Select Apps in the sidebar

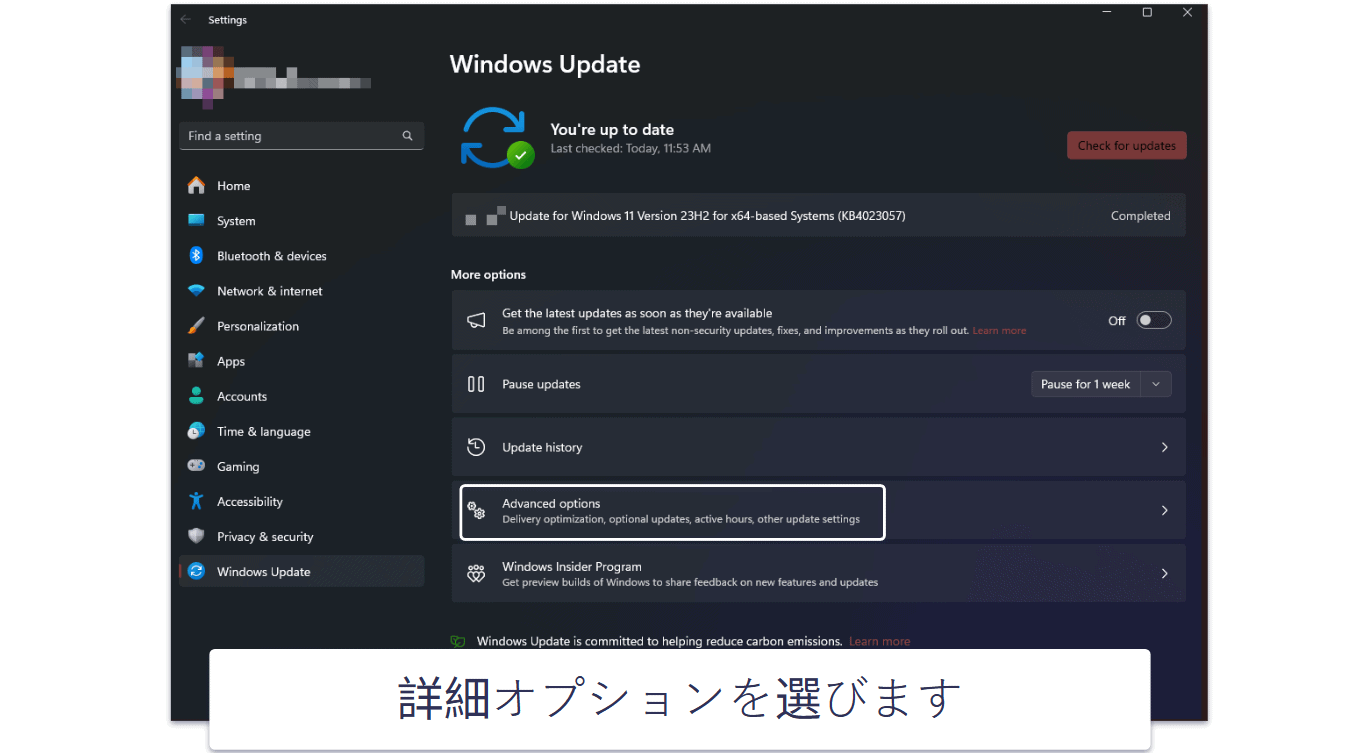pos(301,361)
